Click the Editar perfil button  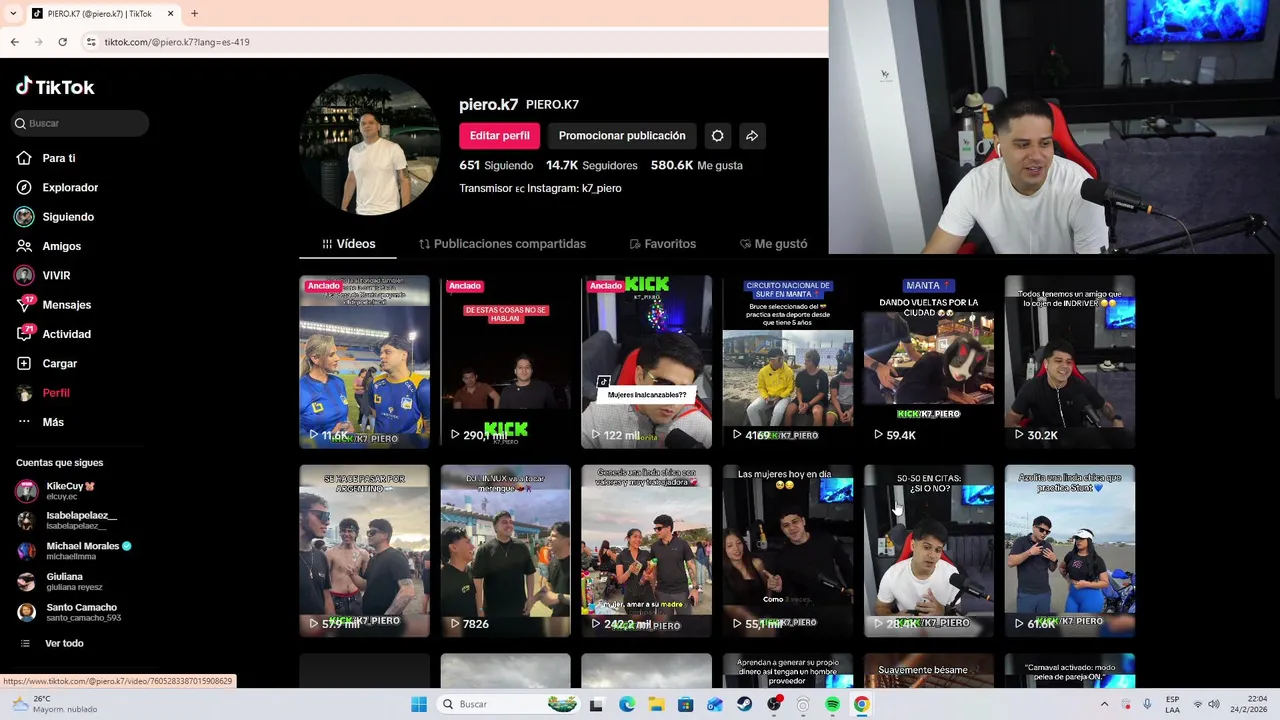coord(499,136)
